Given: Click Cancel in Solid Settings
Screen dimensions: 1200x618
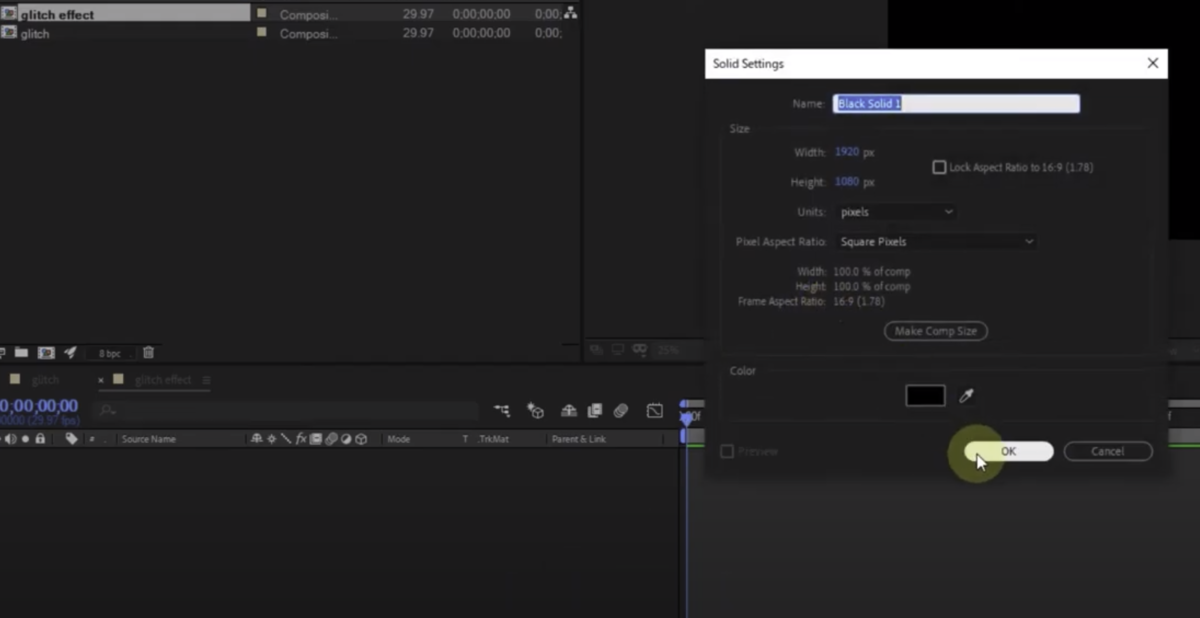Looking at the screenshot, I should click(1107, 452).
